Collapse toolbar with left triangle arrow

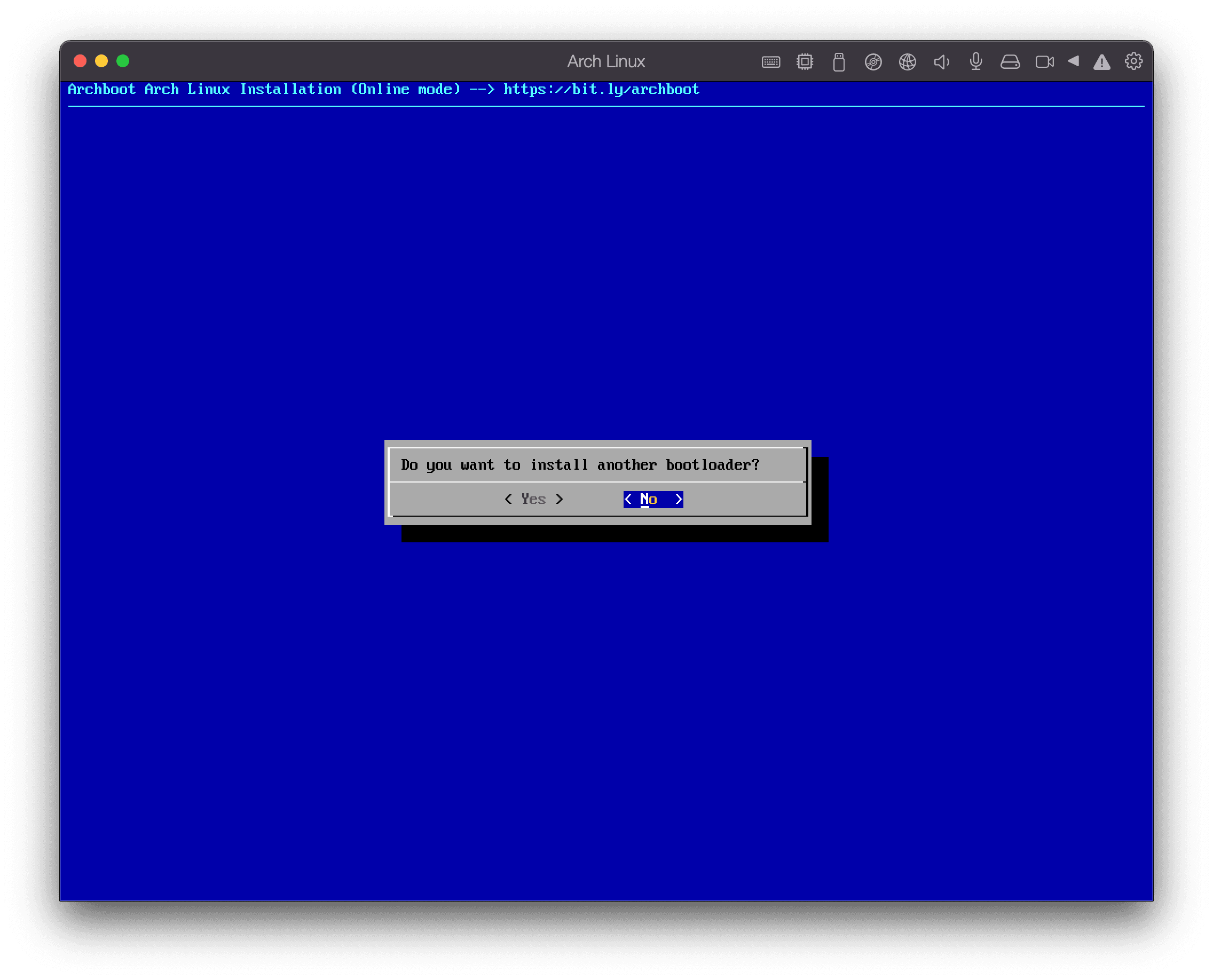[x=1073, y=61]
